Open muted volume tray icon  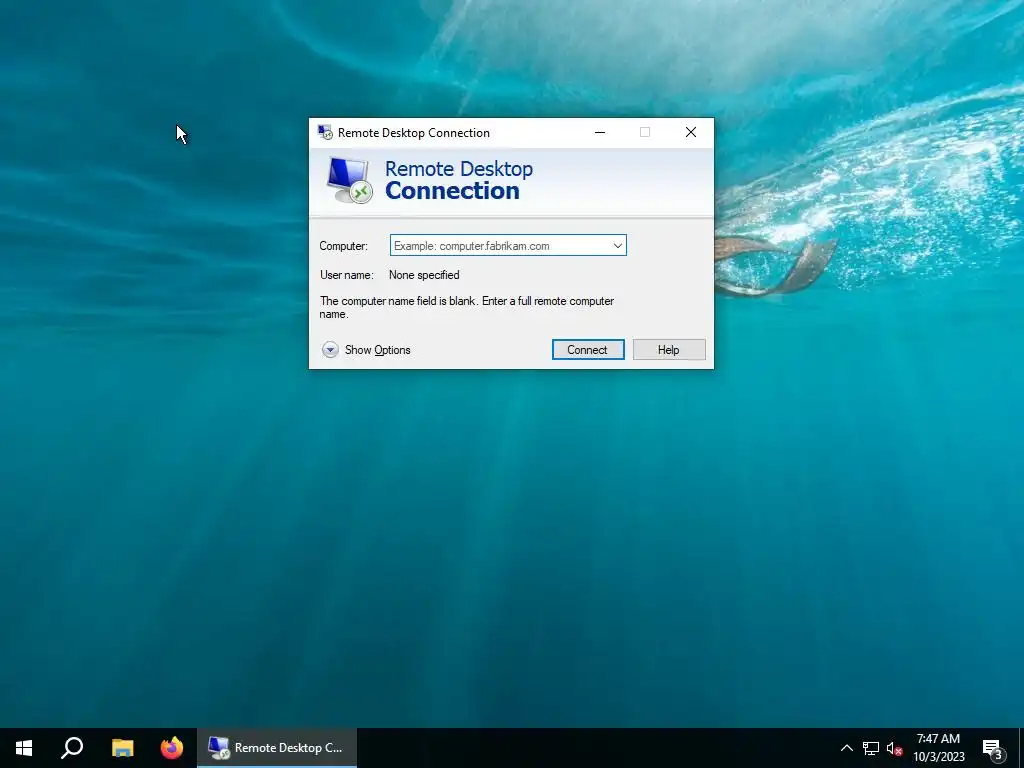(894, 748)
